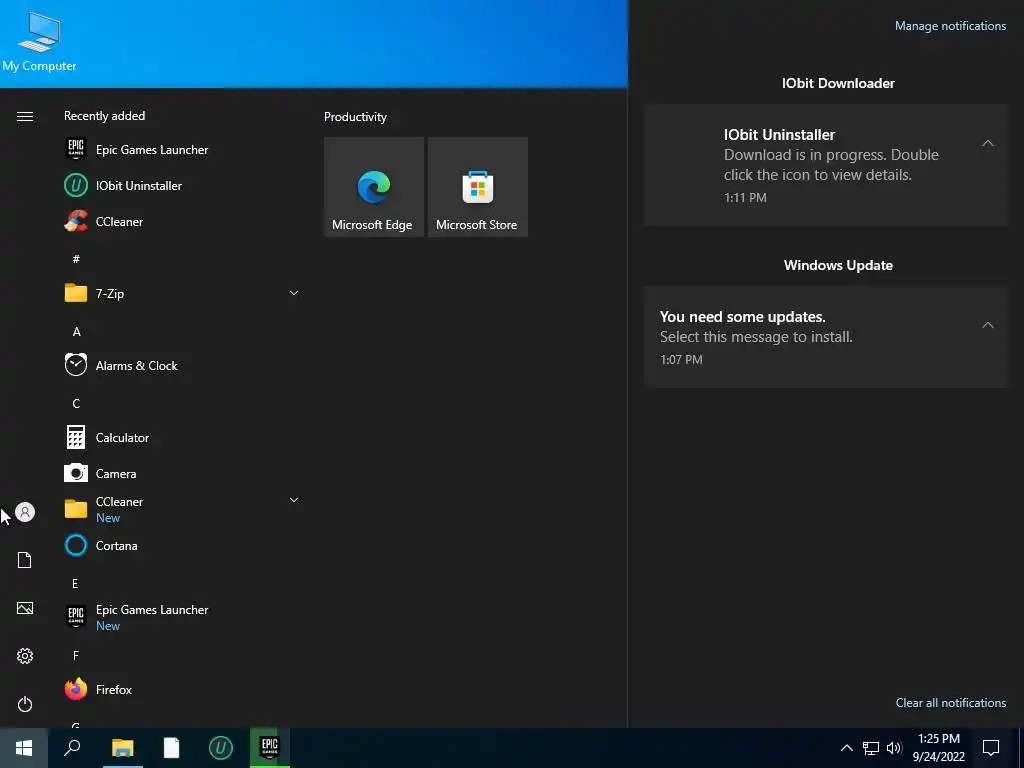Toggle the Action Center notification icon

click(x=991, y=748)
